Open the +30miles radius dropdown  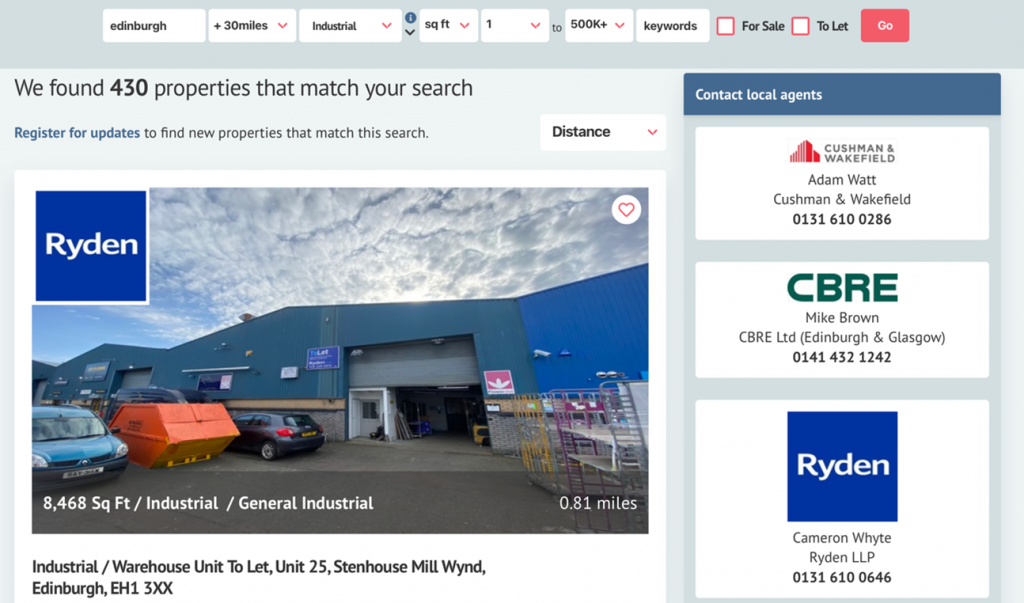point(251,25)
